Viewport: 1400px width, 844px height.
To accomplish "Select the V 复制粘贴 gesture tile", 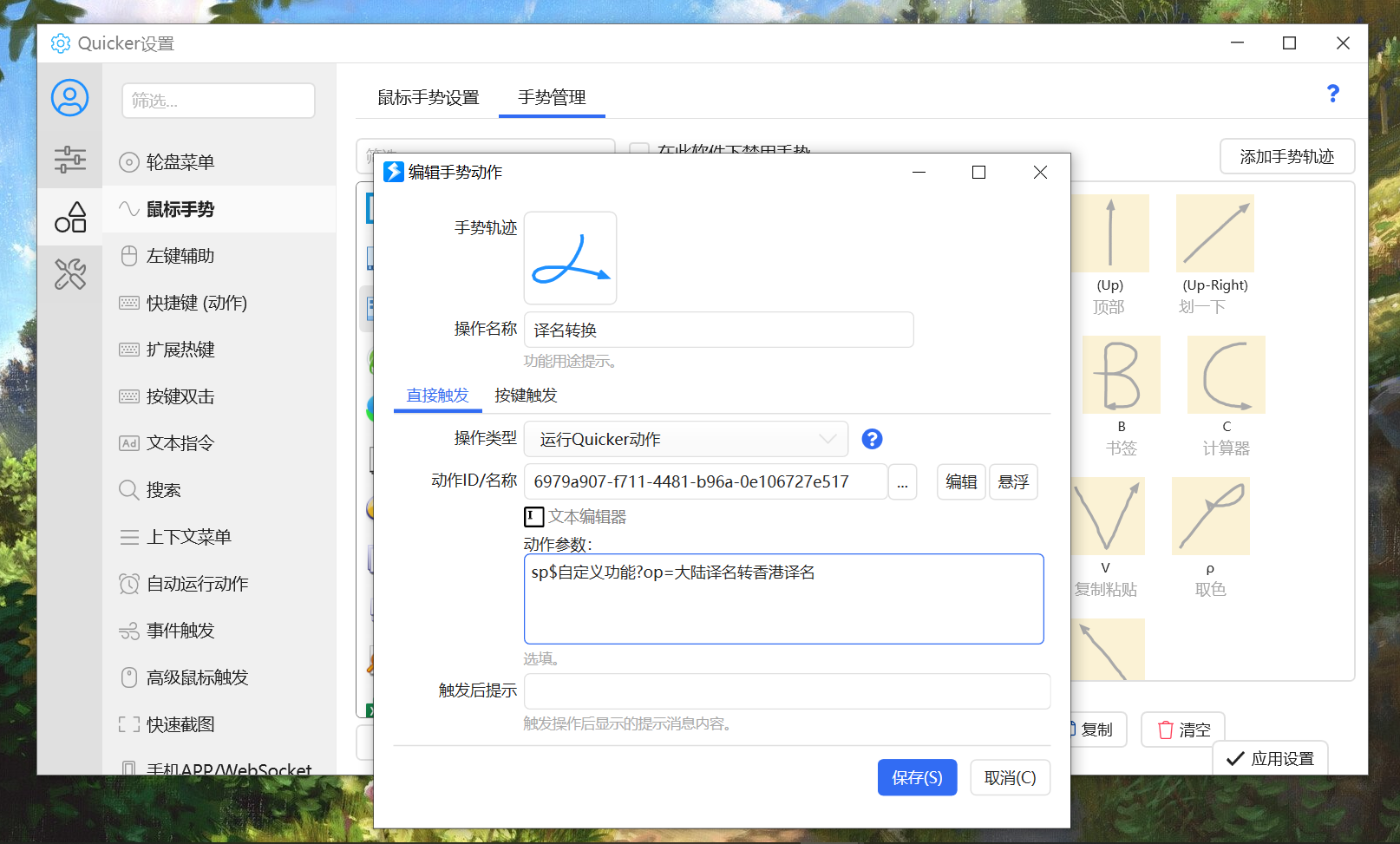I will pos(1107,538).
